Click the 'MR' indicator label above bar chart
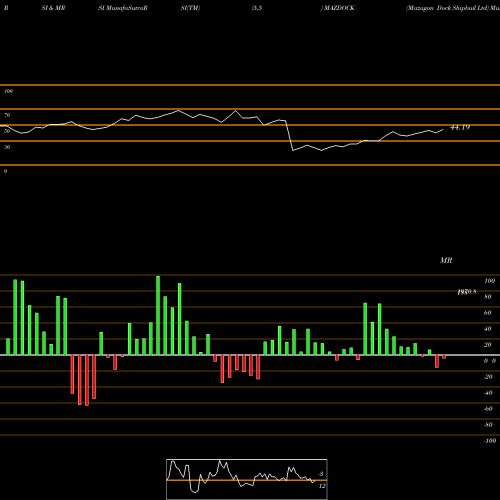 pyautogui.click(x=446, y=260)
